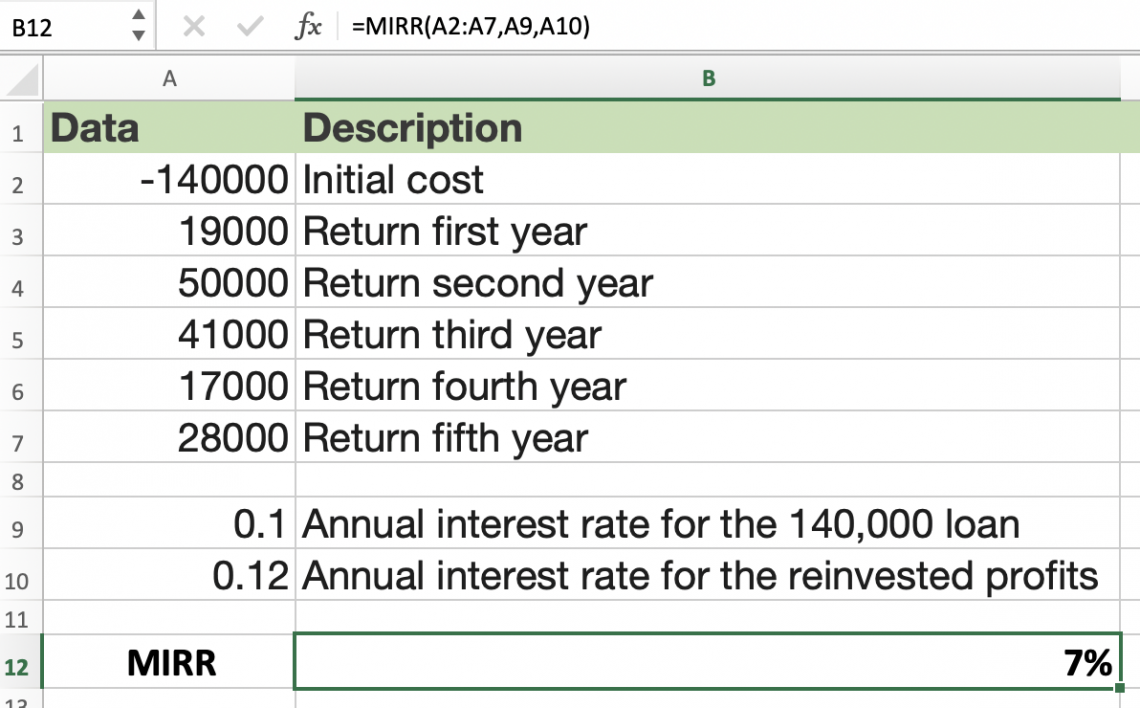
Task: Click cell containing 0.12 rate
Action: point(169,574)
